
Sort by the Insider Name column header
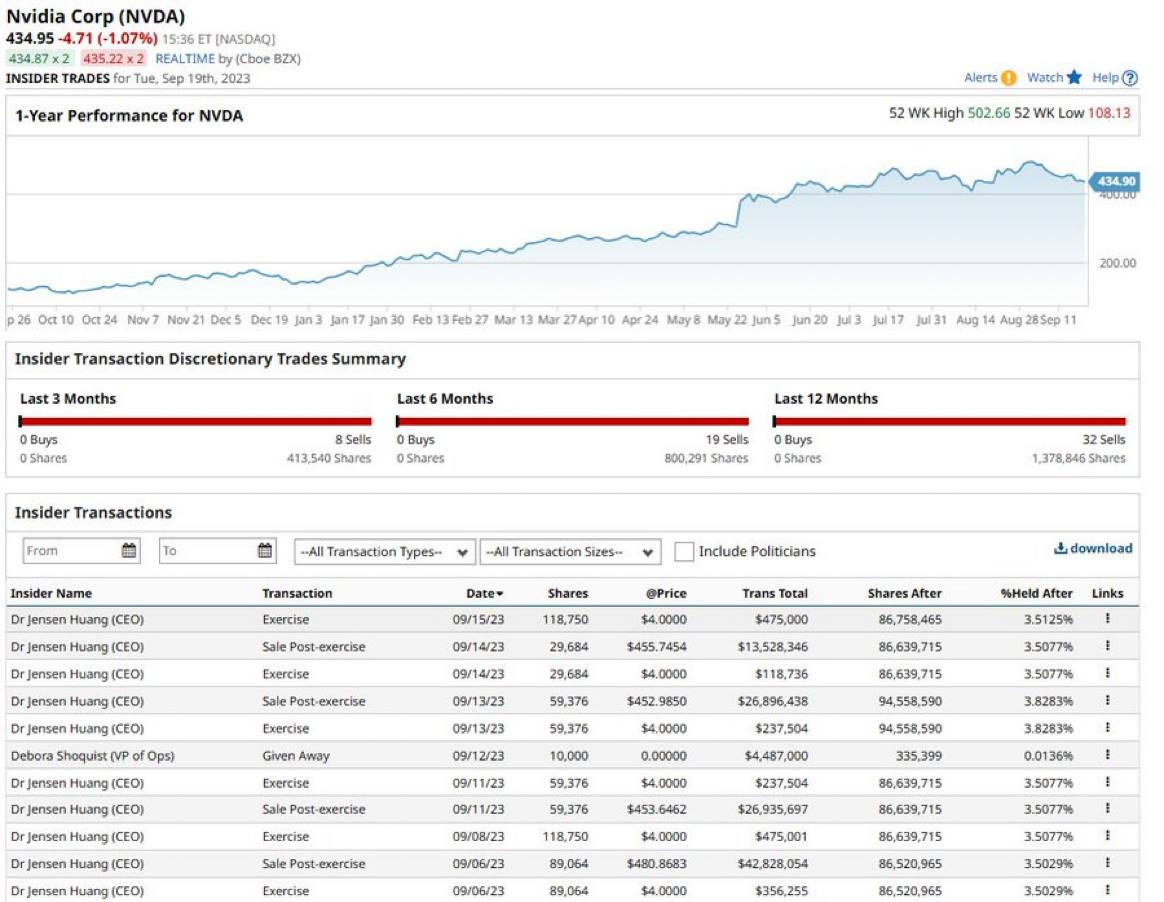pos(51,593)
